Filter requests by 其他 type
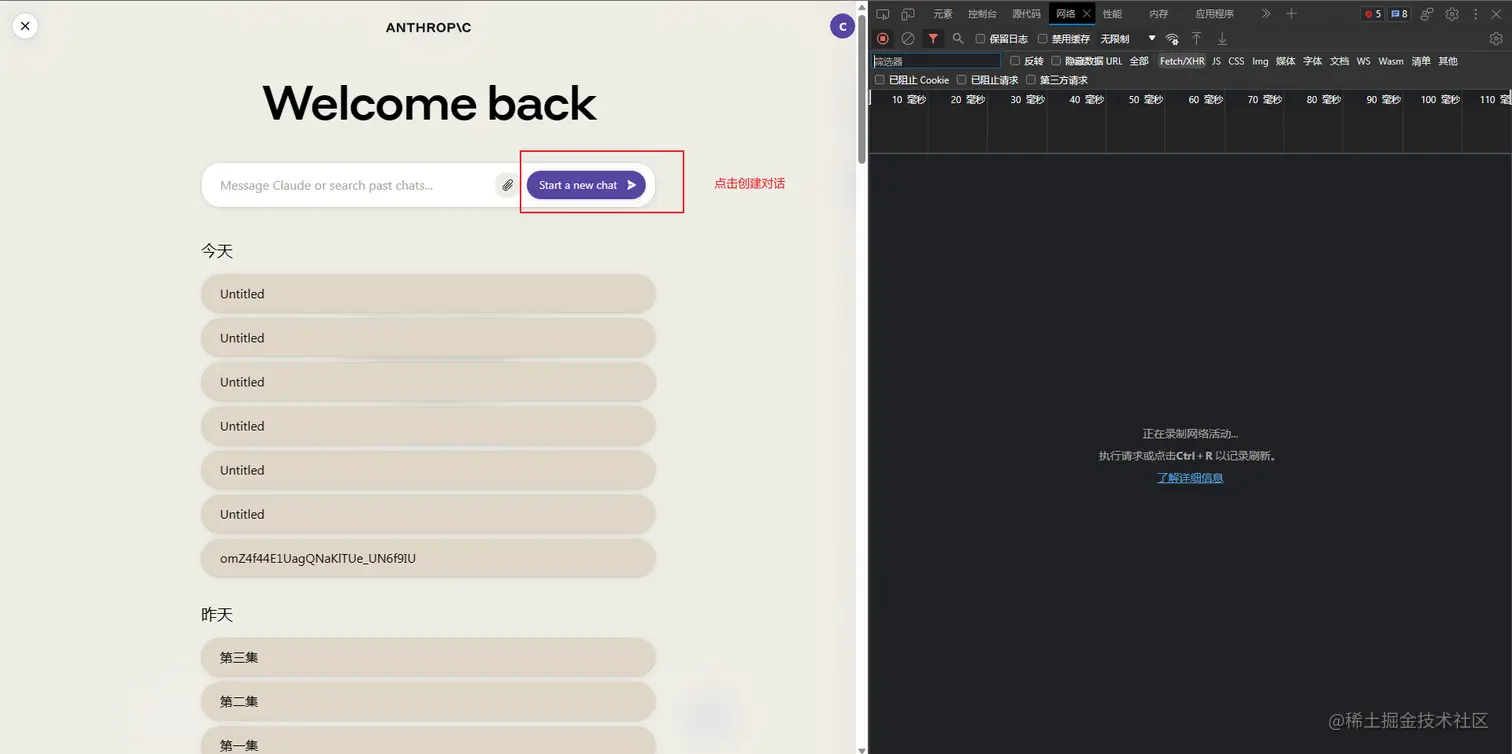1512x754 pixels. pos(1448,61)
